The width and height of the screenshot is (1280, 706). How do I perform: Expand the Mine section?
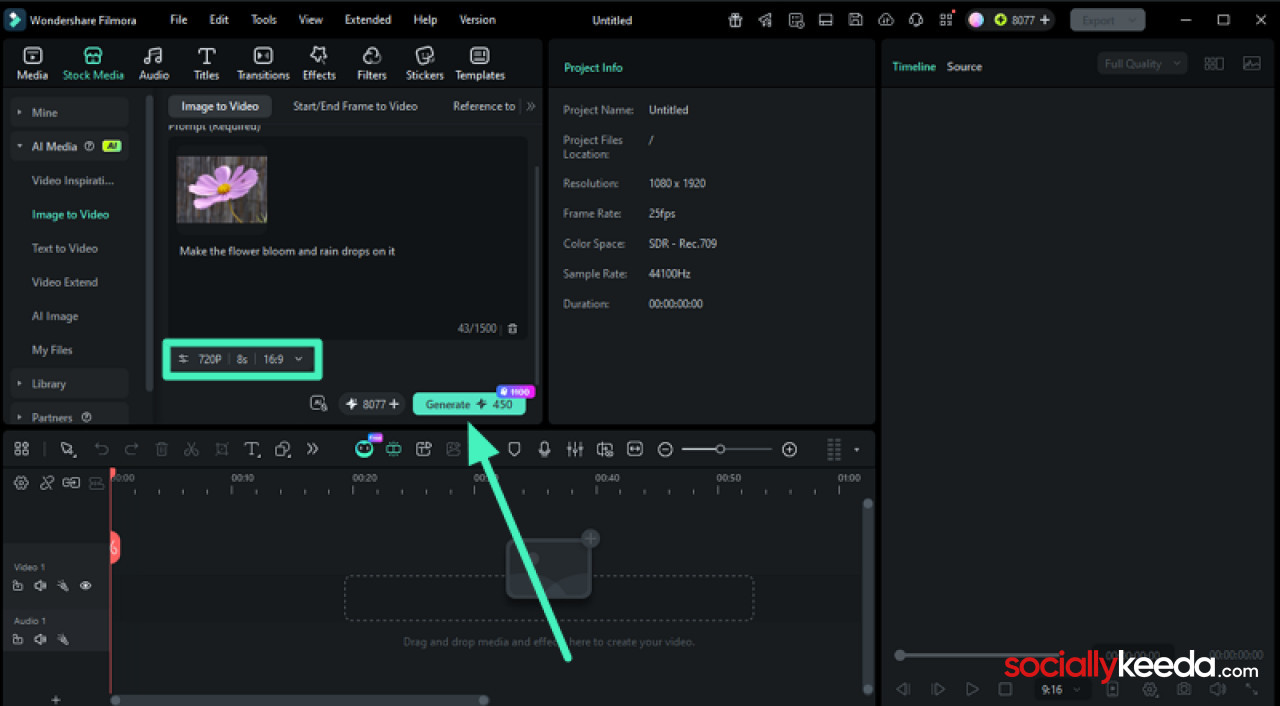pyautogui.click(x=68, y=112)
